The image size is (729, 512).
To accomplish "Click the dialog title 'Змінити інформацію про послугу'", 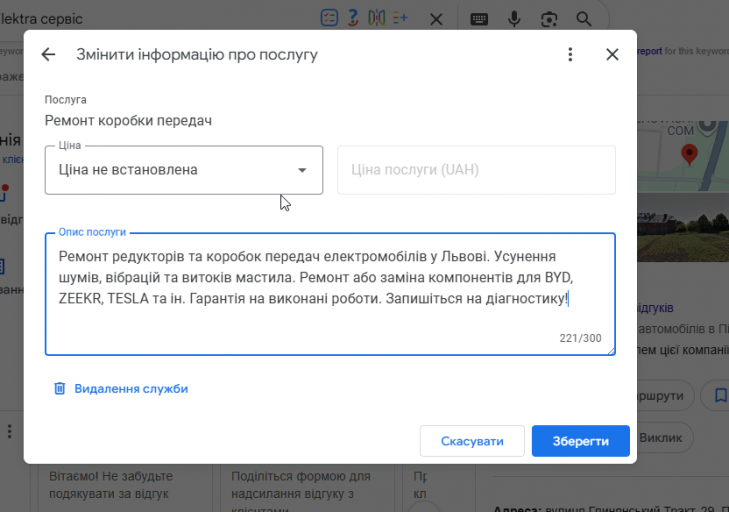I will pyautogui.click(x=197, y=54).
